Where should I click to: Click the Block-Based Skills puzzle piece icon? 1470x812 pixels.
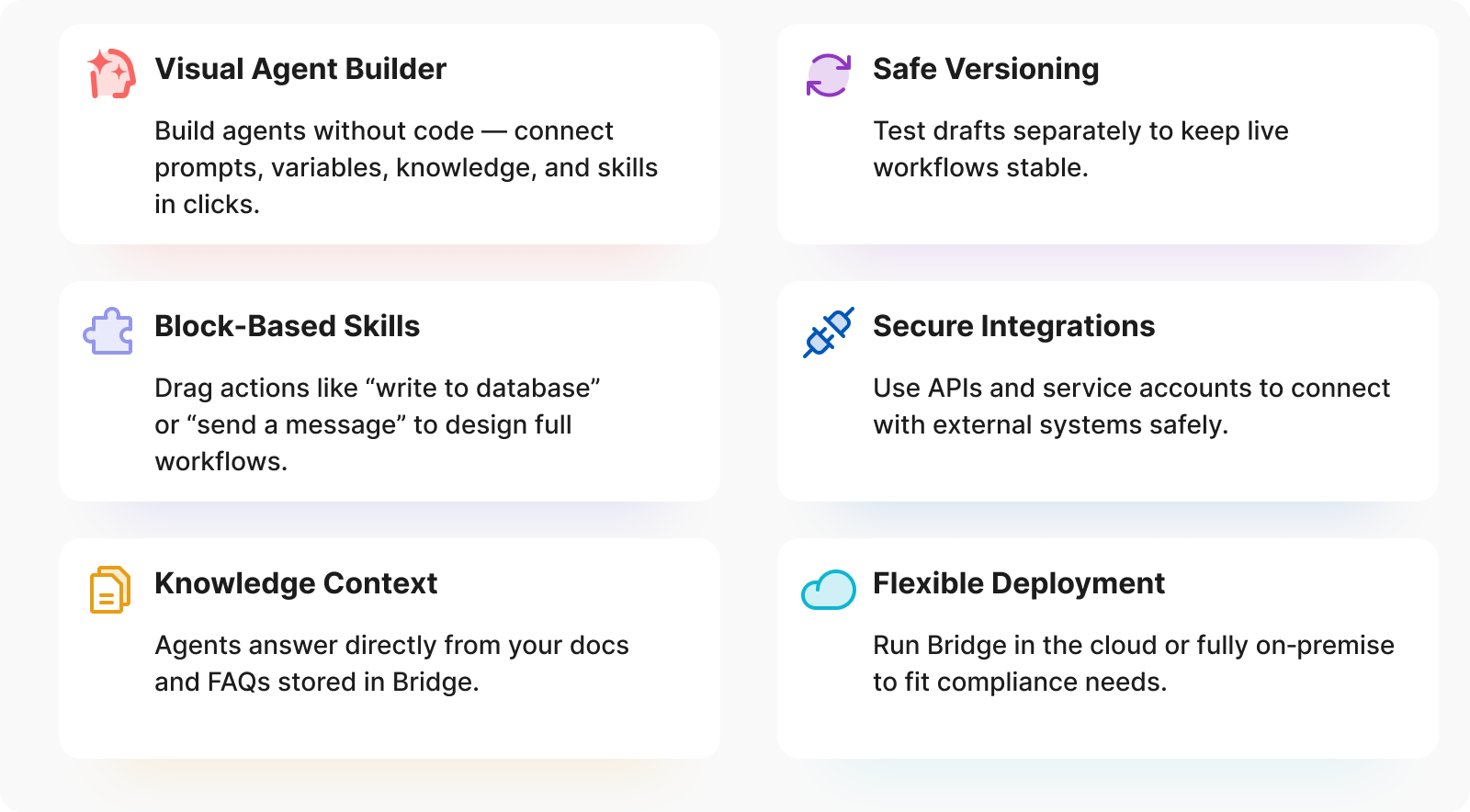(108, 331)
